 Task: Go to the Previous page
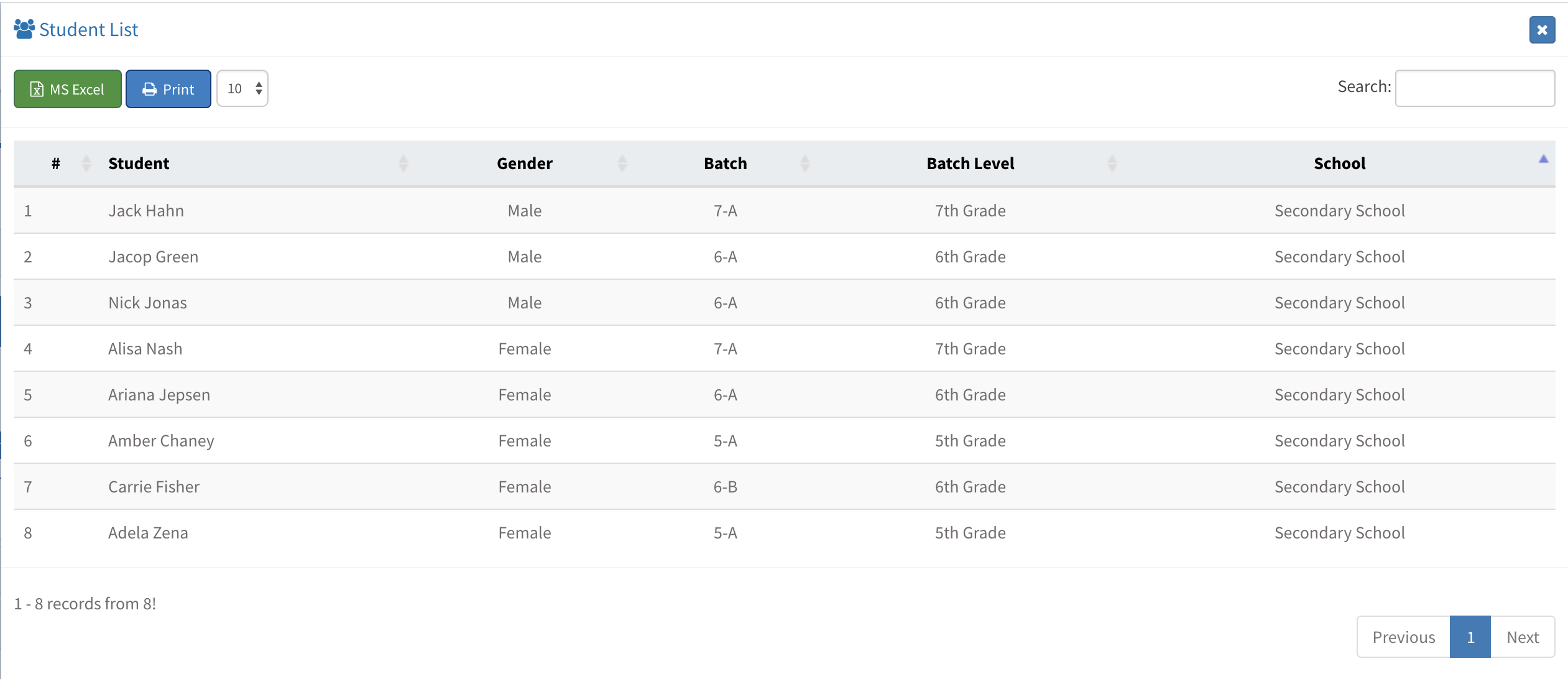click(1404, 637)
